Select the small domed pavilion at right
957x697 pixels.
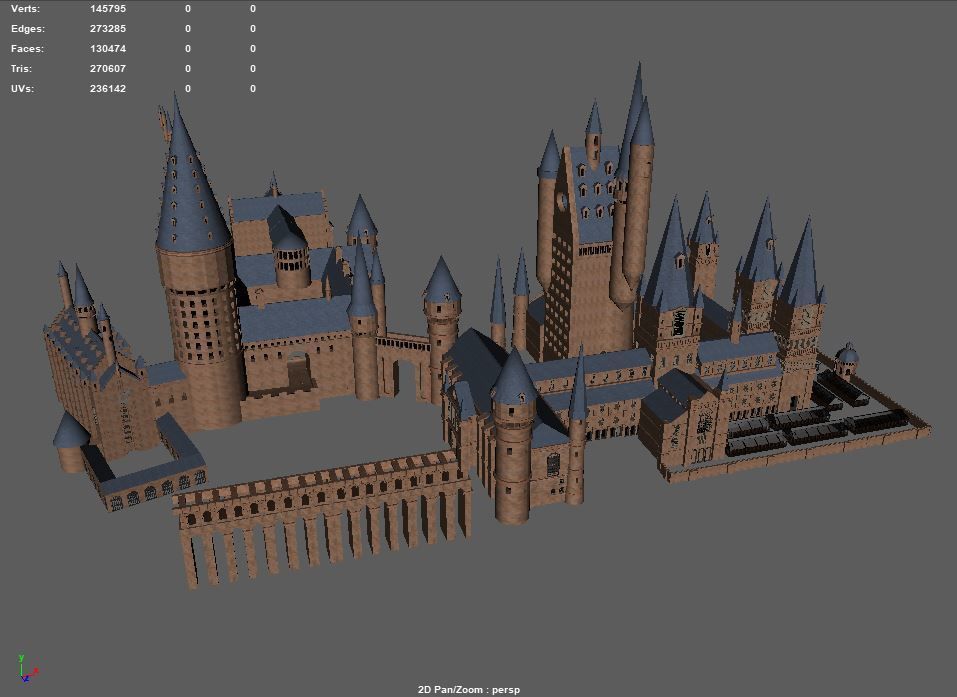(x=847, y=359)
